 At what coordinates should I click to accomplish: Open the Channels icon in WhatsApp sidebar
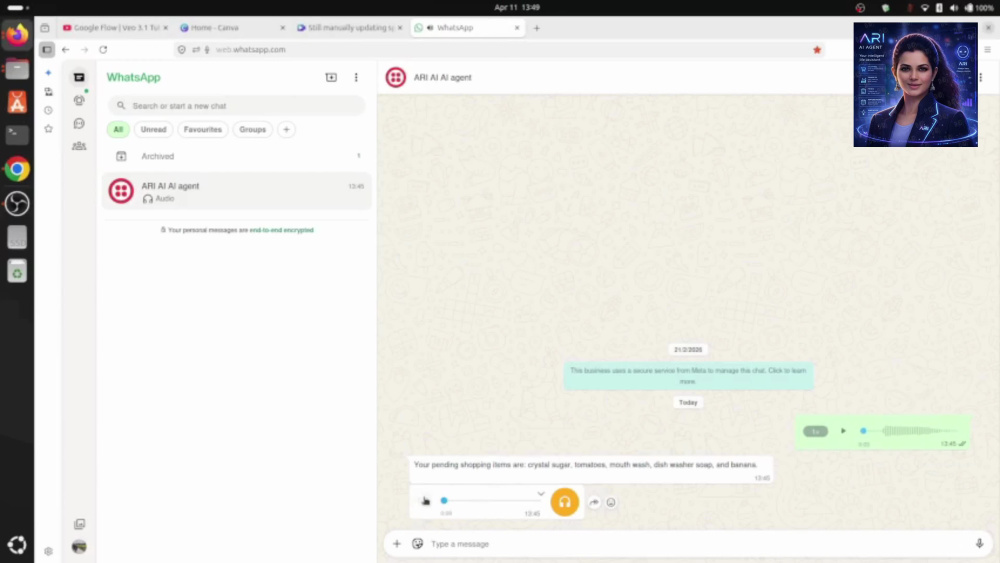tap(79, 123)
